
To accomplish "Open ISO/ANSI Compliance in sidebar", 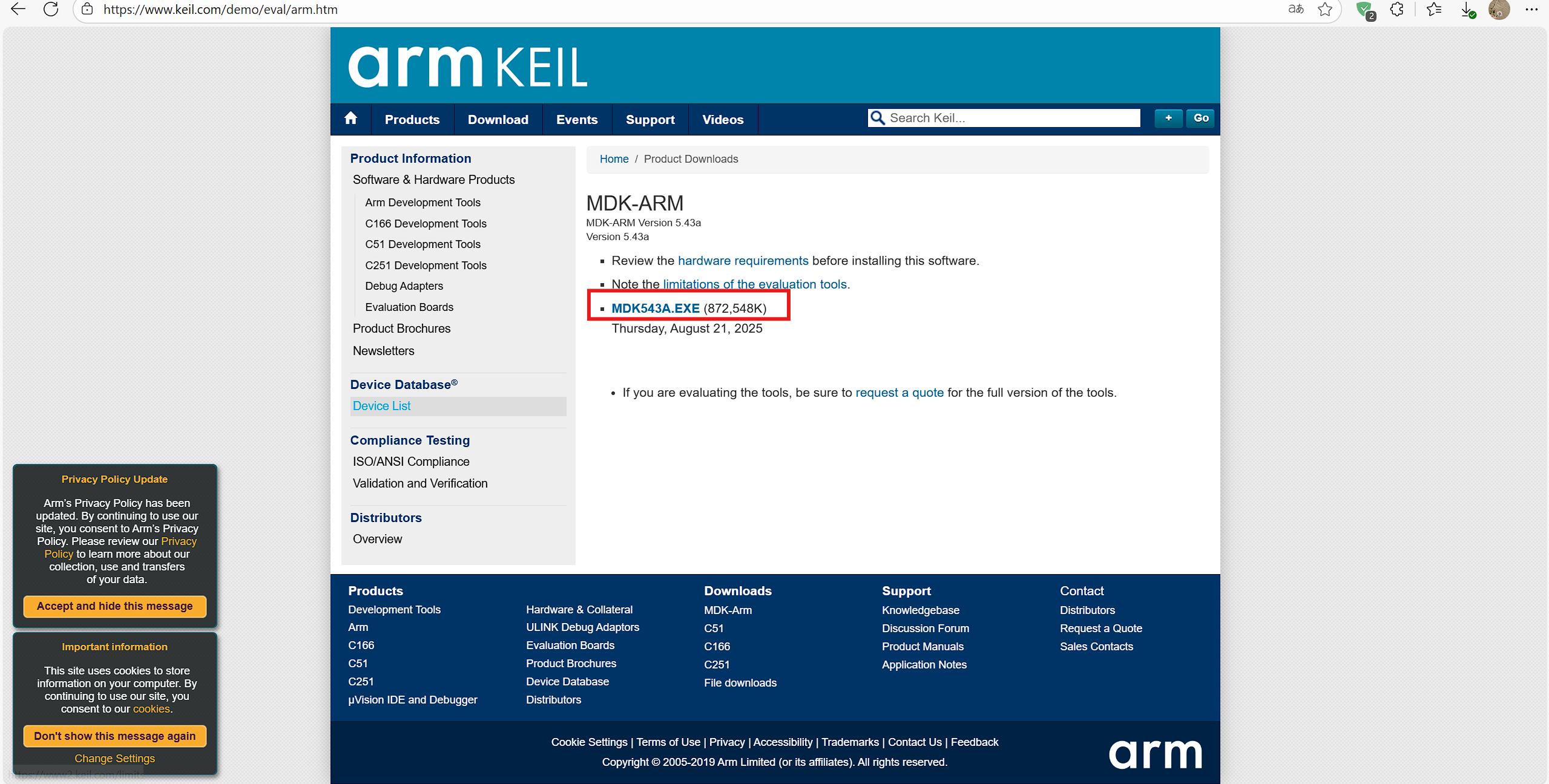I will pyautogui.click(x=411, y=462).
